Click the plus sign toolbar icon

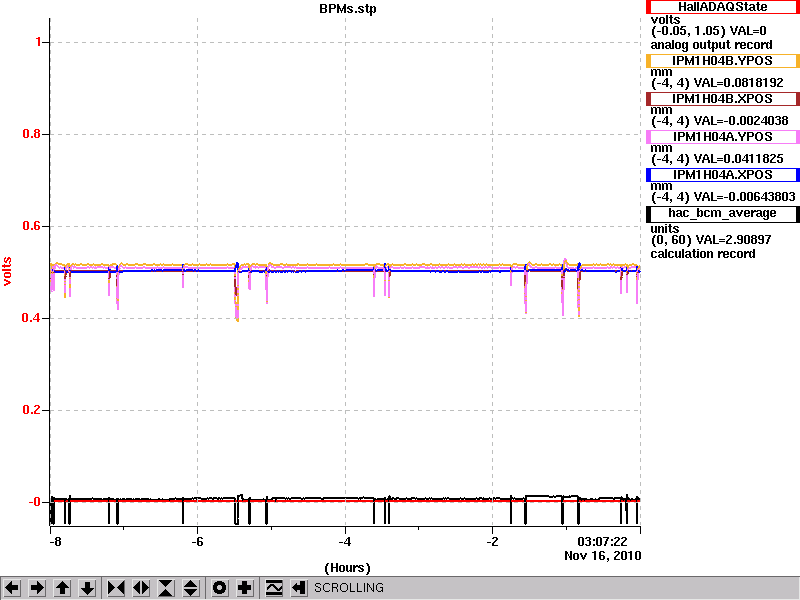[x=245, y=588]
